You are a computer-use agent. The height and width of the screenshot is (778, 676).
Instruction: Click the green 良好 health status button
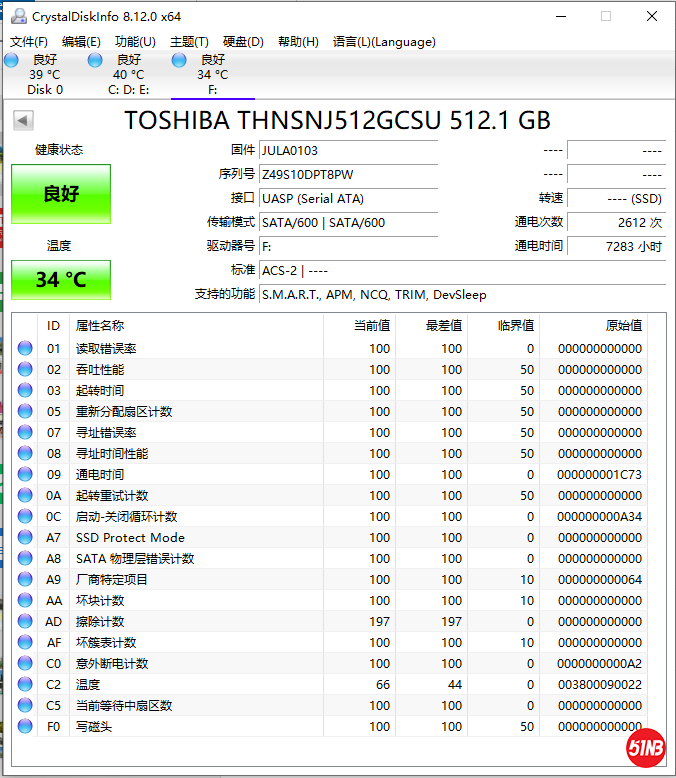pos(61,194)
